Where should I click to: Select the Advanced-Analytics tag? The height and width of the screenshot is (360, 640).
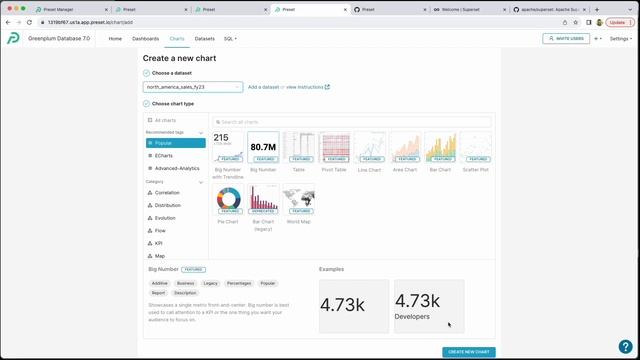click(176, 168)
